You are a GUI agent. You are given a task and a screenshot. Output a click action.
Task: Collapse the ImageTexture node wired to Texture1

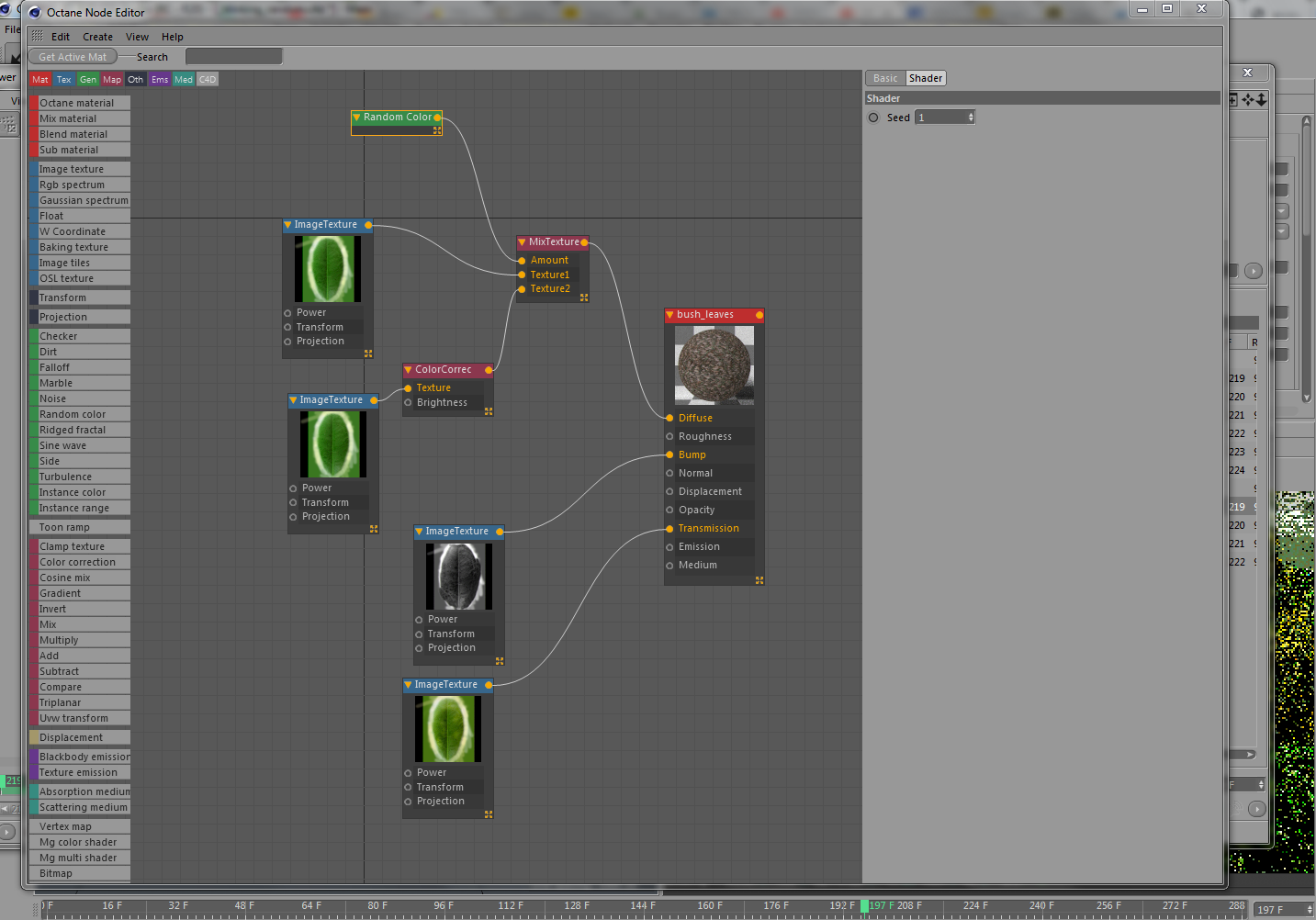(287, 225)
